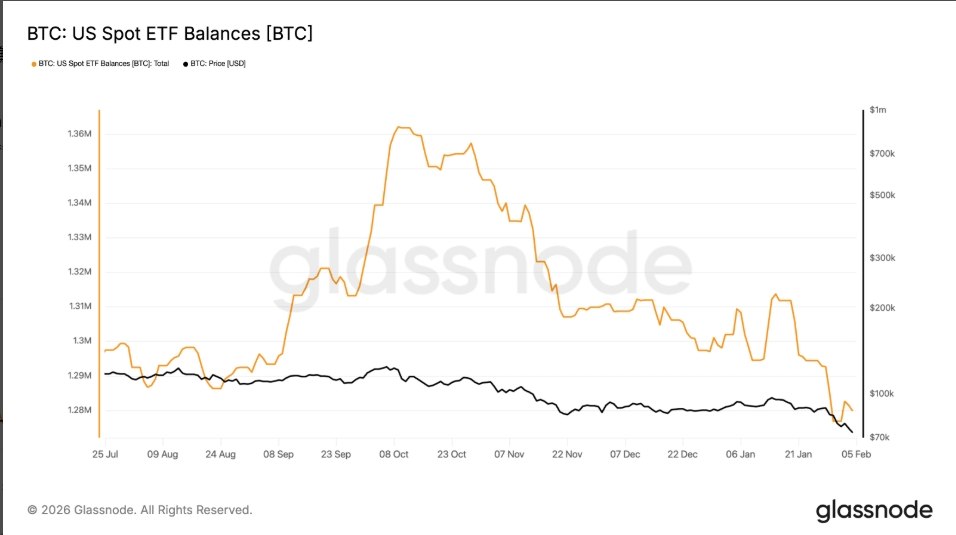Click the glassnode logo at bottom right

tap(874, 510)
